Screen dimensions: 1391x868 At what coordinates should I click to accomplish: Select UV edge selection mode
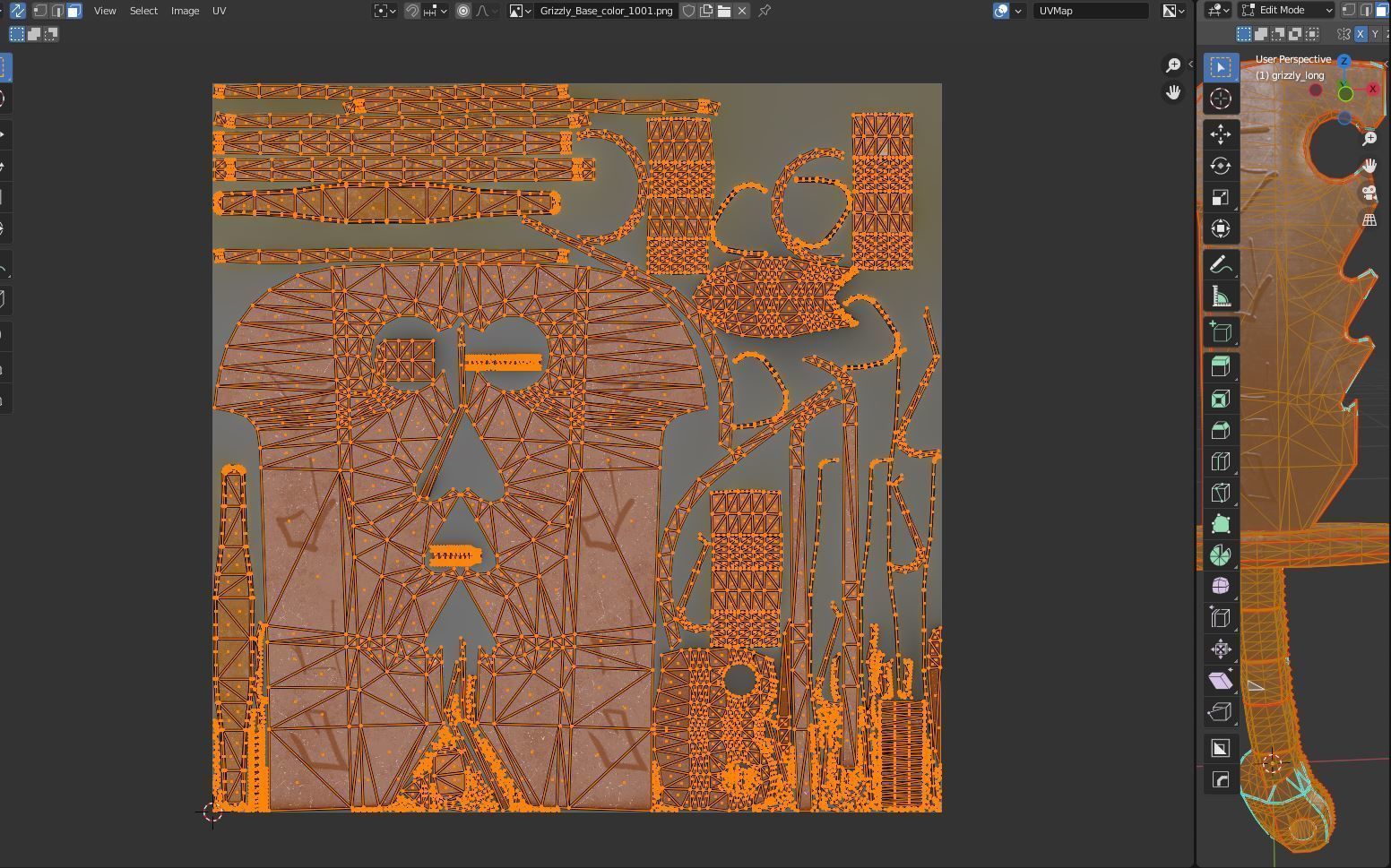57,11
